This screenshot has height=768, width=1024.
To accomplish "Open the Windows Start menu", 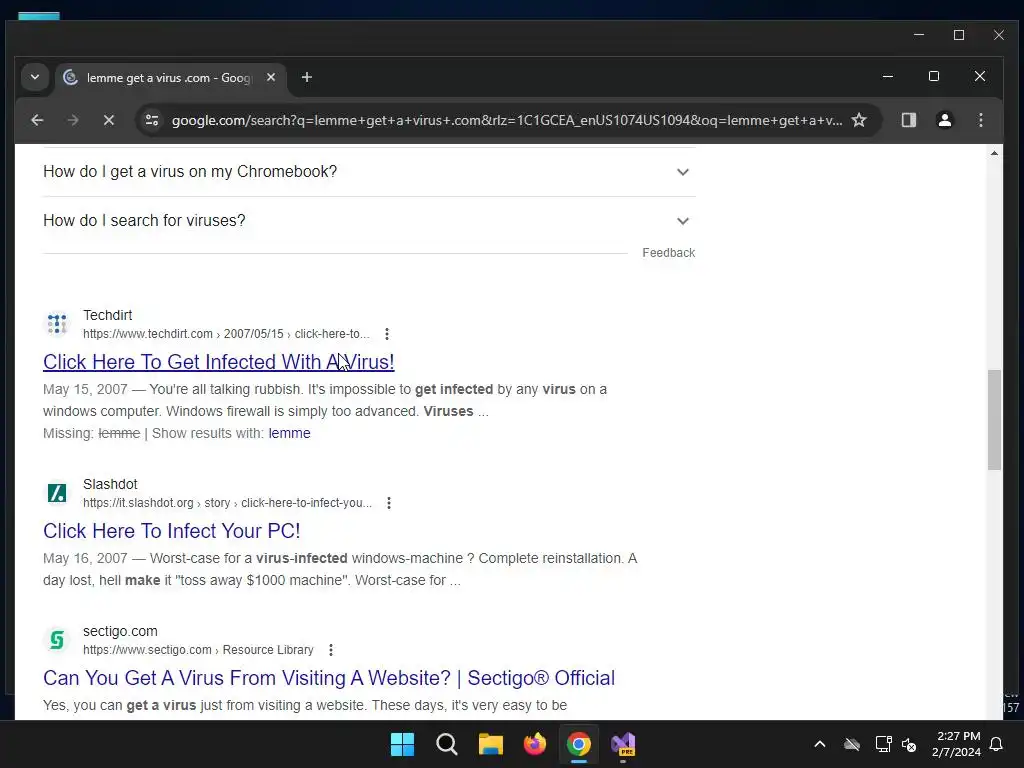I will pos(402,744).
